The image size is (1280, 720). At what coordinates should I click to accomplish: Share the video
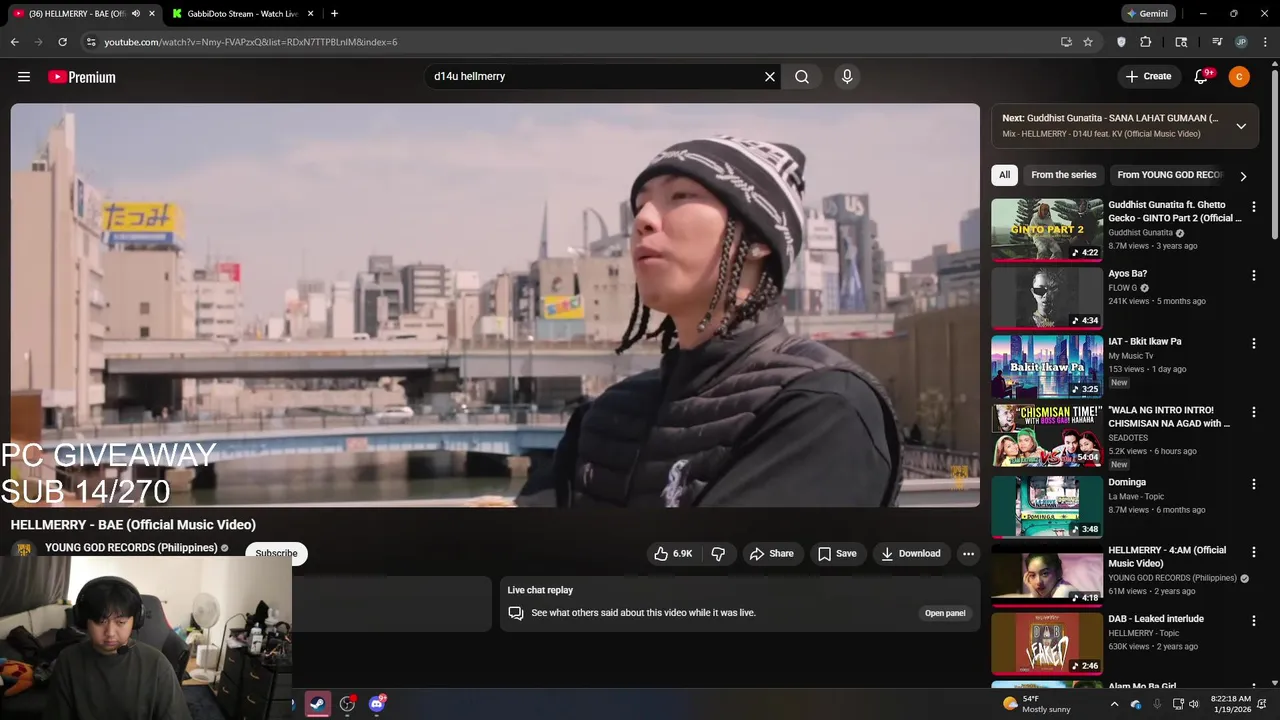point(771,554)
